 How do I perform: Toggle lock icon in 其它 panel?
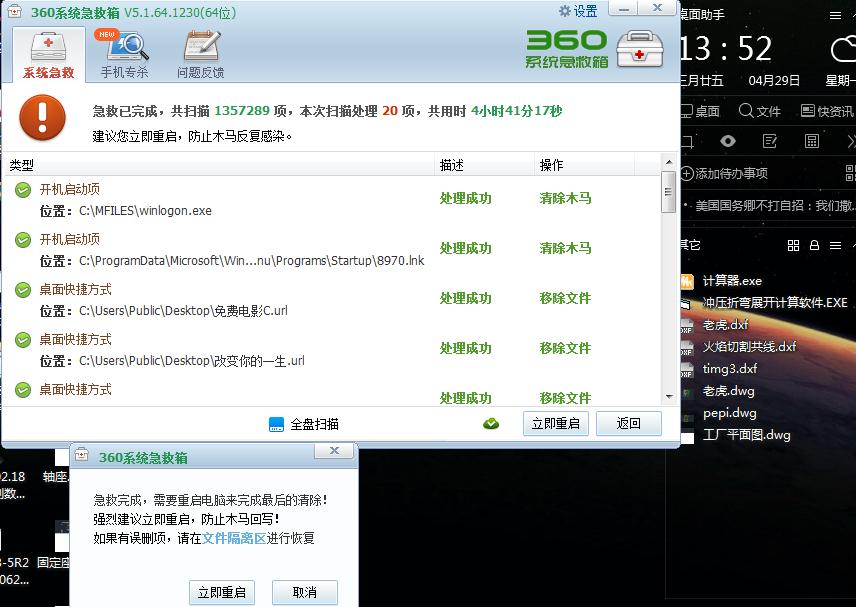[x=814, y=245]
